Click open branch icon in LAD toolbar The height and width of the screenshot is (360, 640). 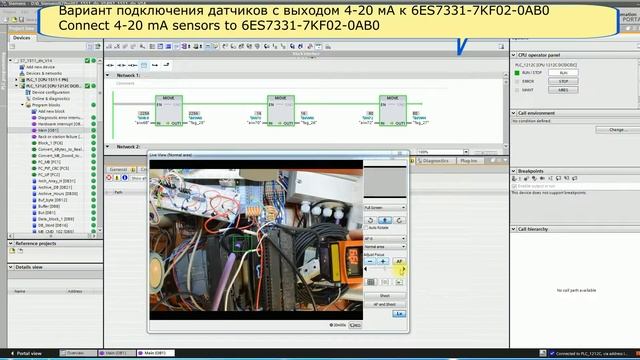155,65
